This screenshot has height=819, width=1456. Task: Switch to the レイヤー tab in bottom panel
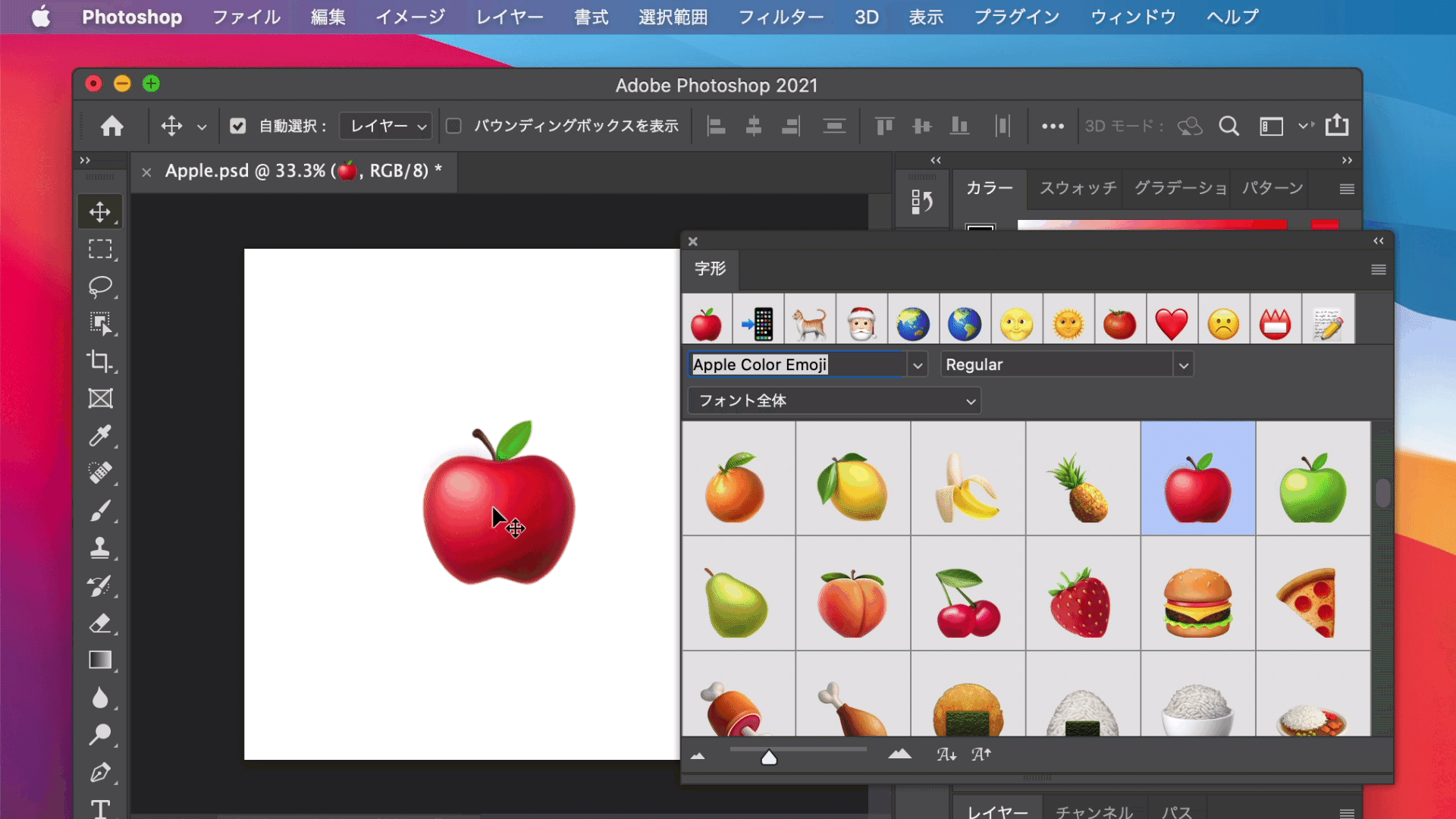pyautogui.click(x=1001, y=810)
